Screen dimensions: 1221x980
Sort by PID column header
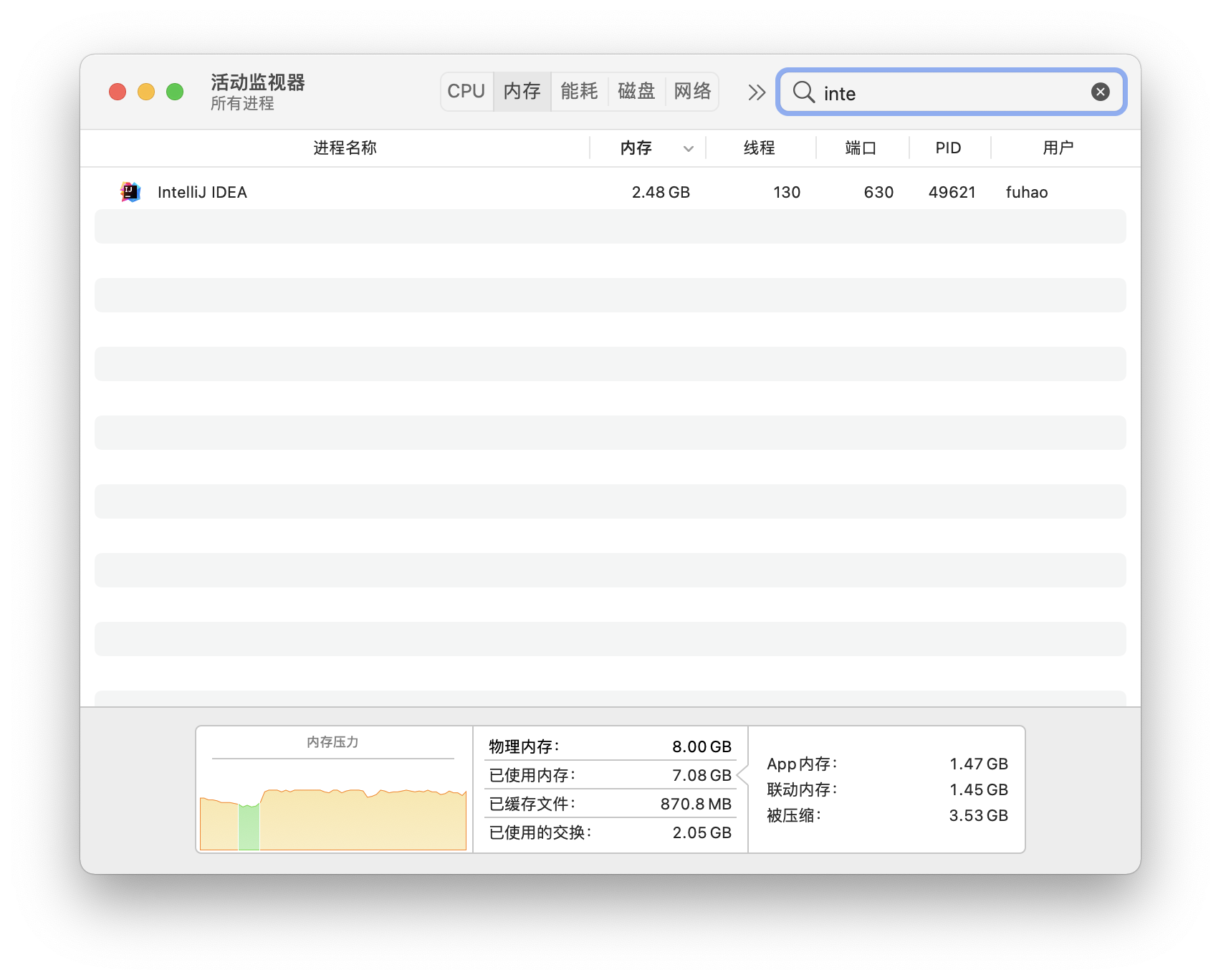[x=948, y=148]
